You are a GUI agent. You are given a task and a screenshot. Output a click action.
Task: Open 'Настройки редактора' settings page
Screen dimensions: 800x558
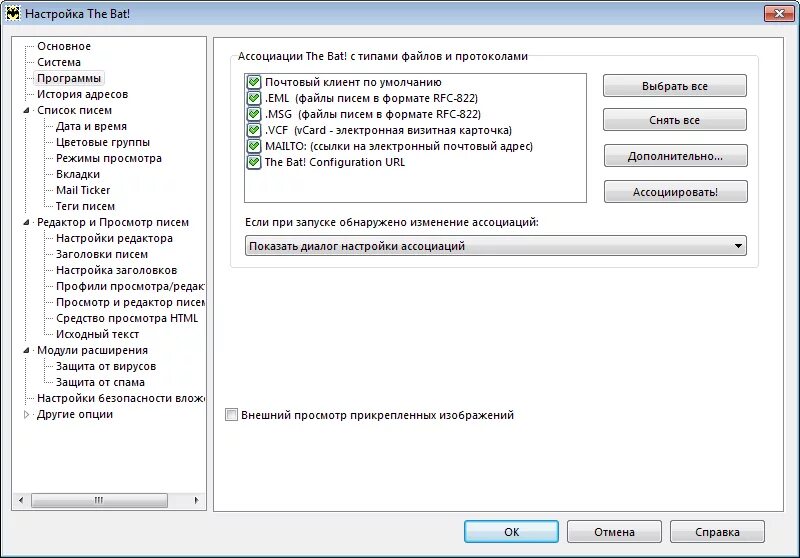[x=114, y=238]
